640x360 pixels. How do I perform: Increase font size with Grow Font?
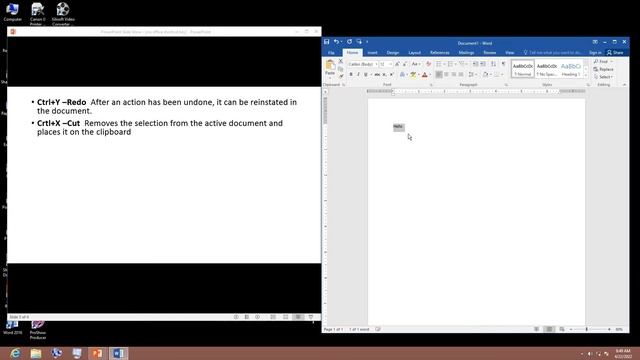(397, 64)
